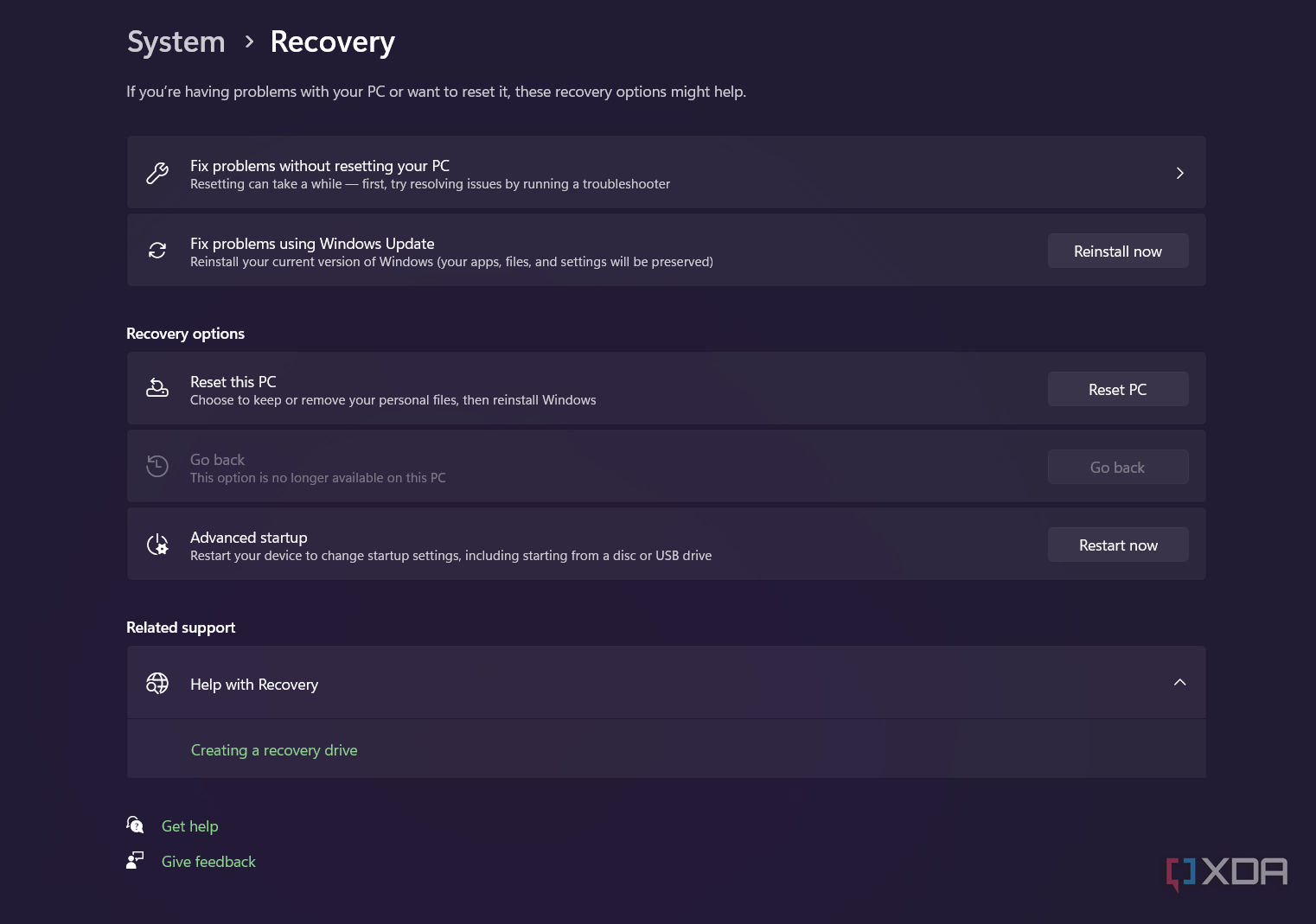
Task: Open the Creating a recovery drive link
Action: [274, 750]
